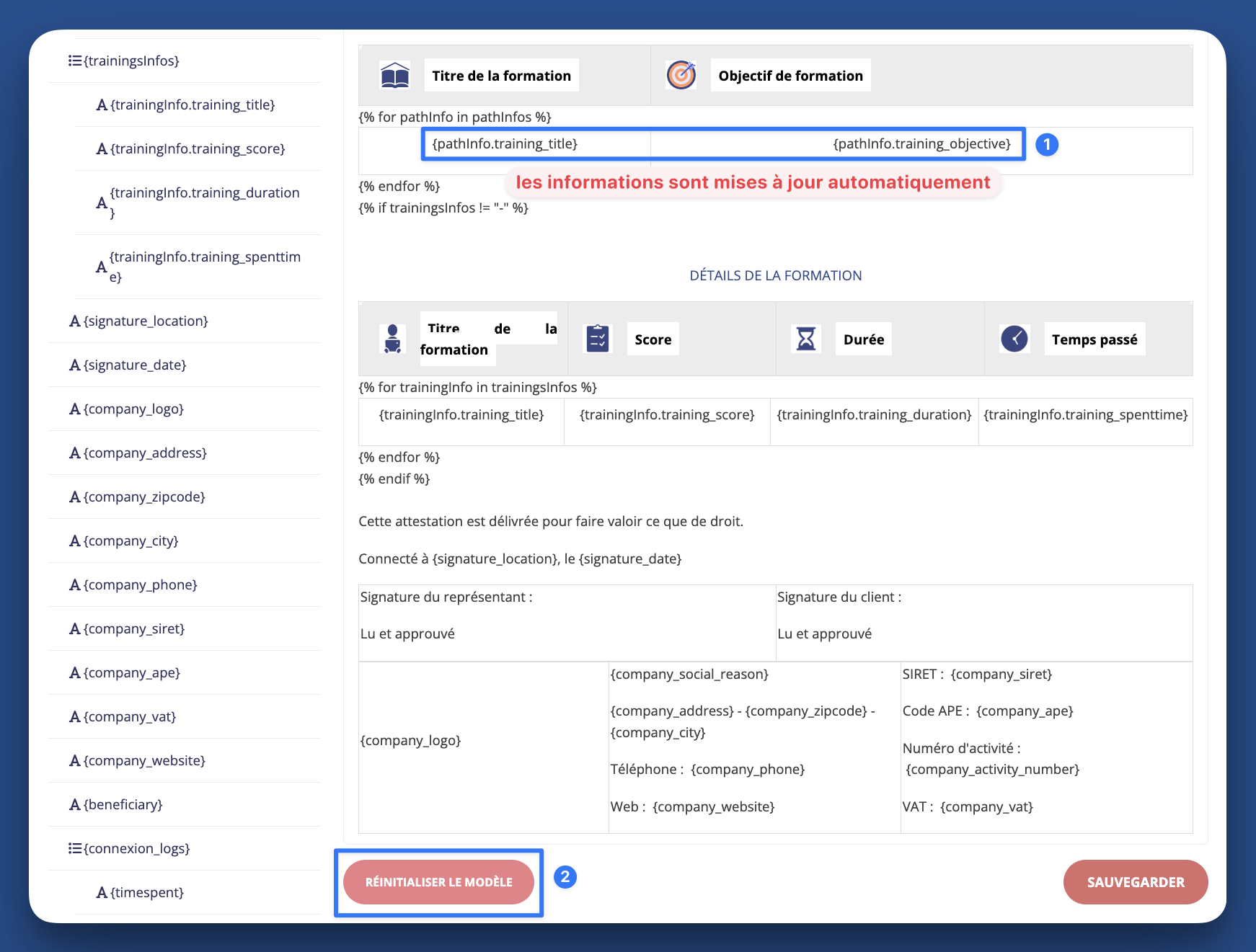Click the list icon beside {trainingsInfos}
Image resolution: width=1256 pixels, height=952 pixels.
tap(74, 61)
